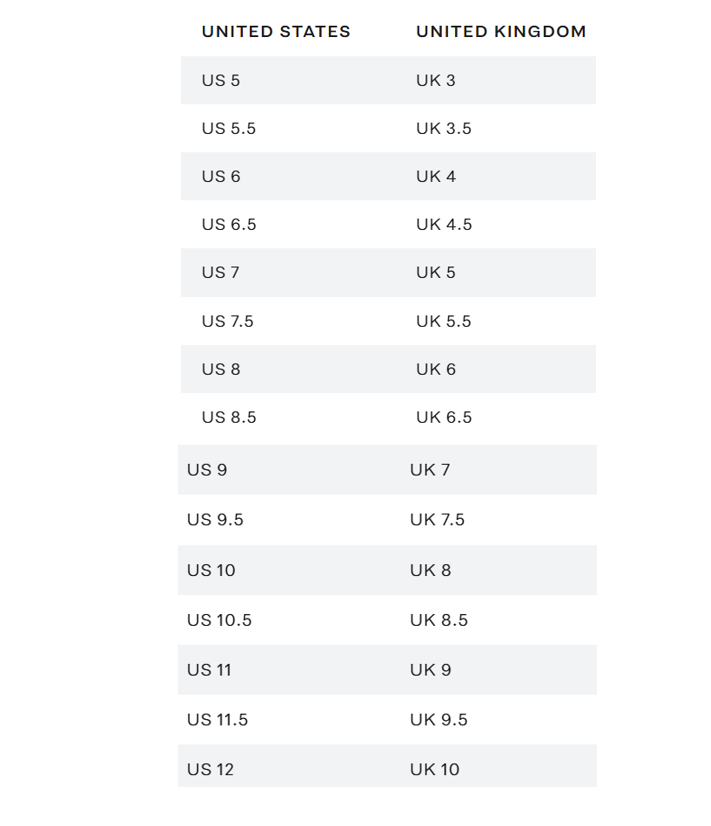Choose the UK 10 size cell

pyautogui.click(x=435, y=769)
